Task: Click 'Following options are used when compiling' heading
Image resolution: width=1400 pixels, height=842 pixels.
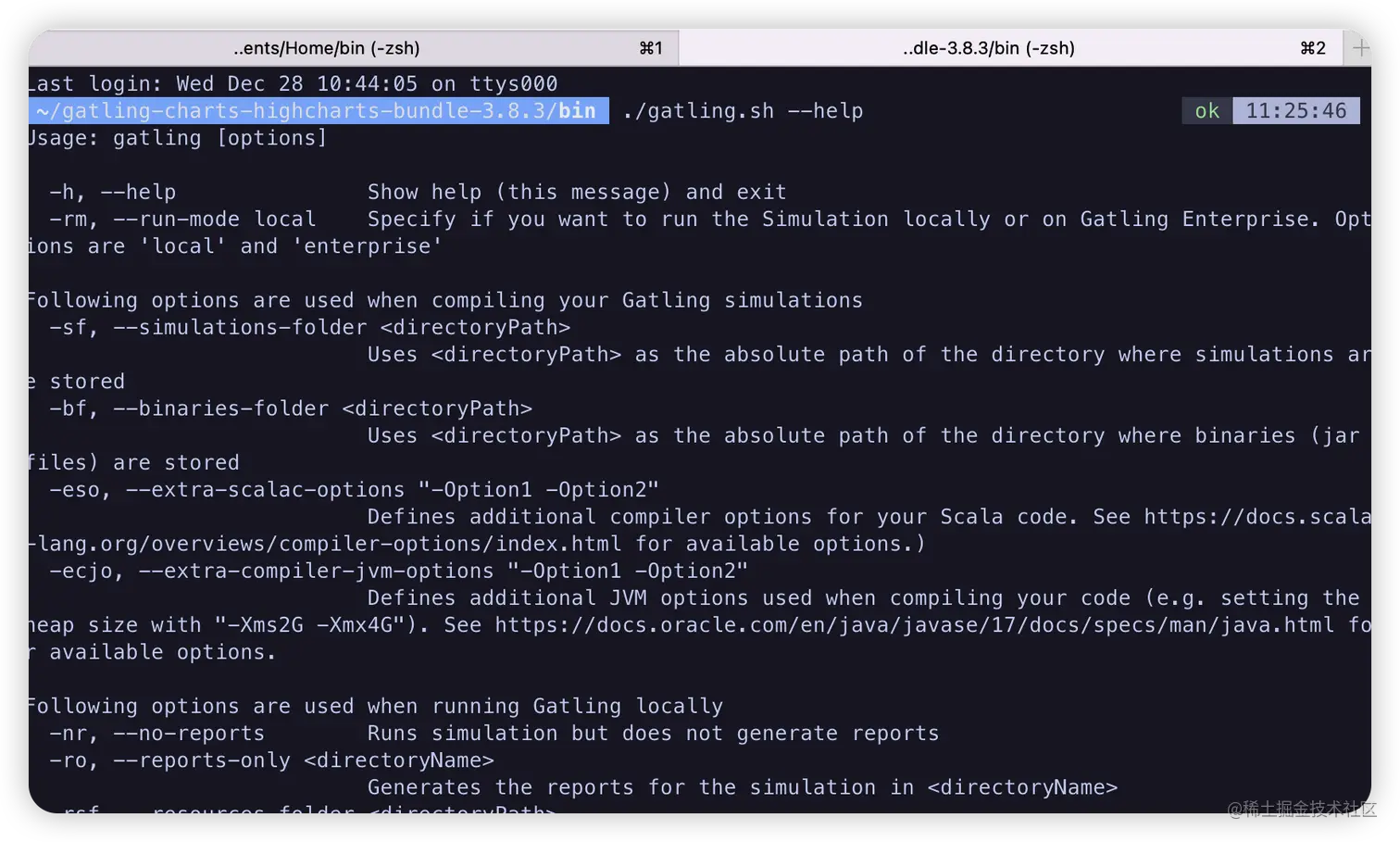Action: (x=446, y=300)
